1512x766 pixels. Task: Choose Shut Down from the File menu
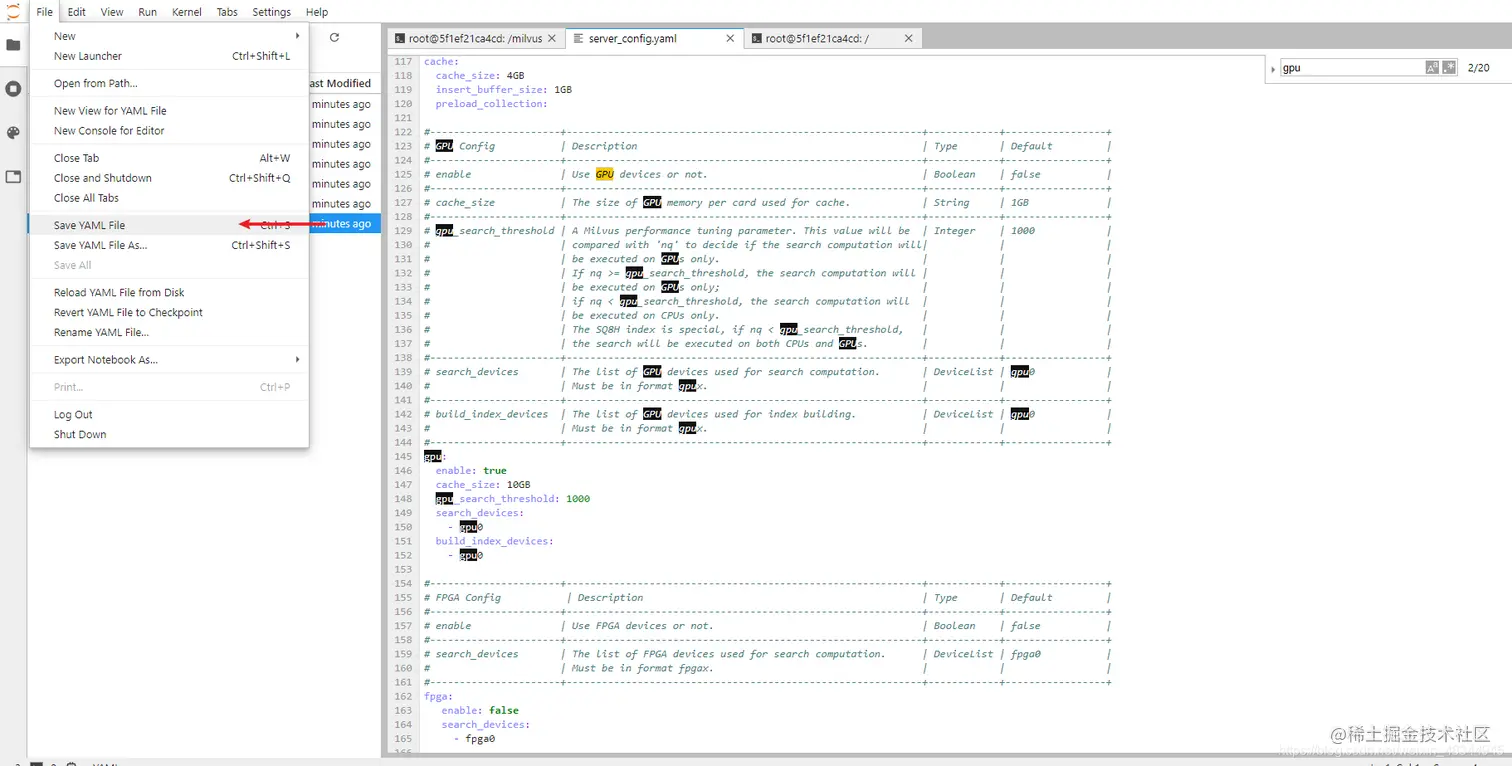coord(169,435)
